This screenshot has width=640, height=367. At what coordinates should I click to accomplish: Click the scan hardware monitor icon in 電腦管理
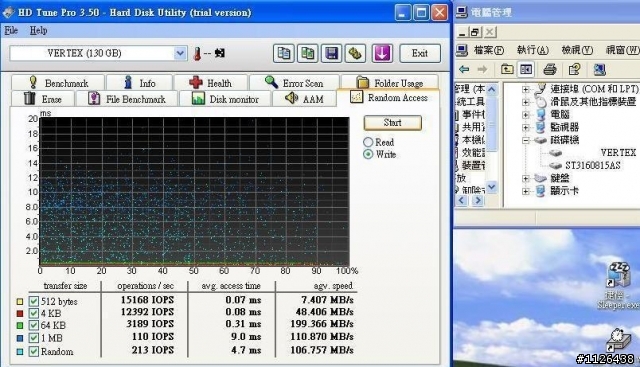click(x=599, y=69)
